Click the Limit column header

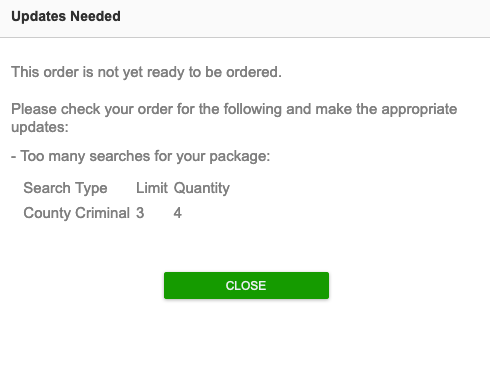tap(152, 188)
